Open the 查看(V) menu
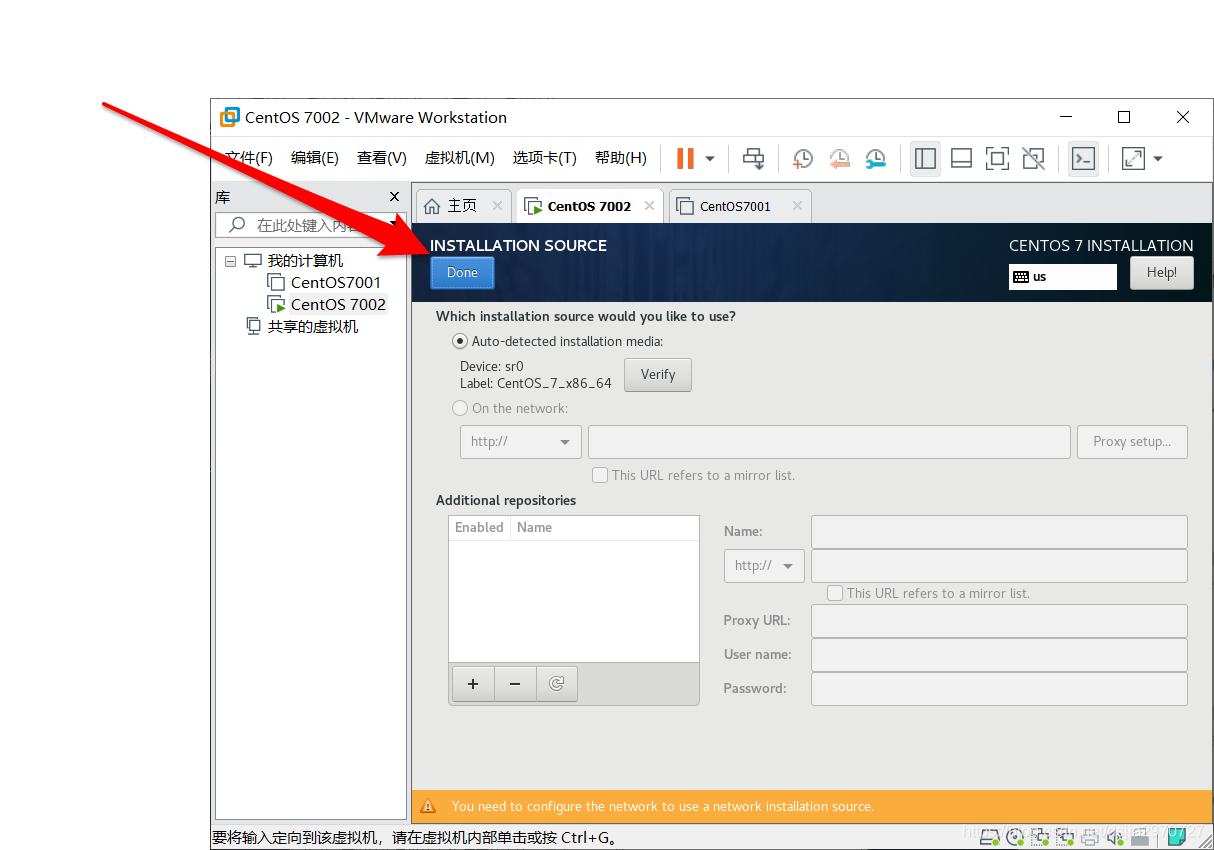 pyautogui.click(x=382, y=158)
